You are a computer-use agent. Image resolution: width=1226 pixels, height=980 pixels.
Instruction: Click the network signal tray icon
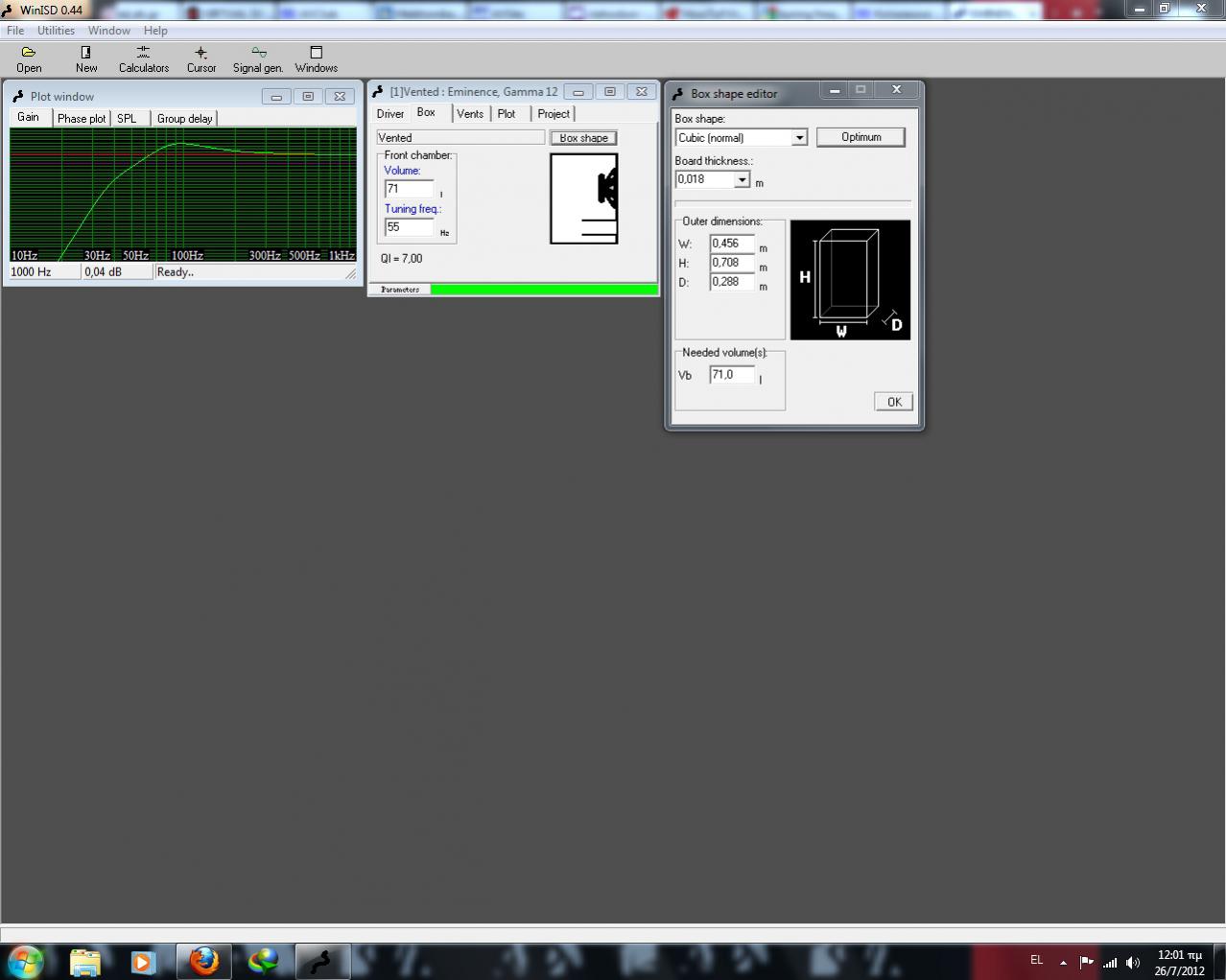[x=1110, y=963]
